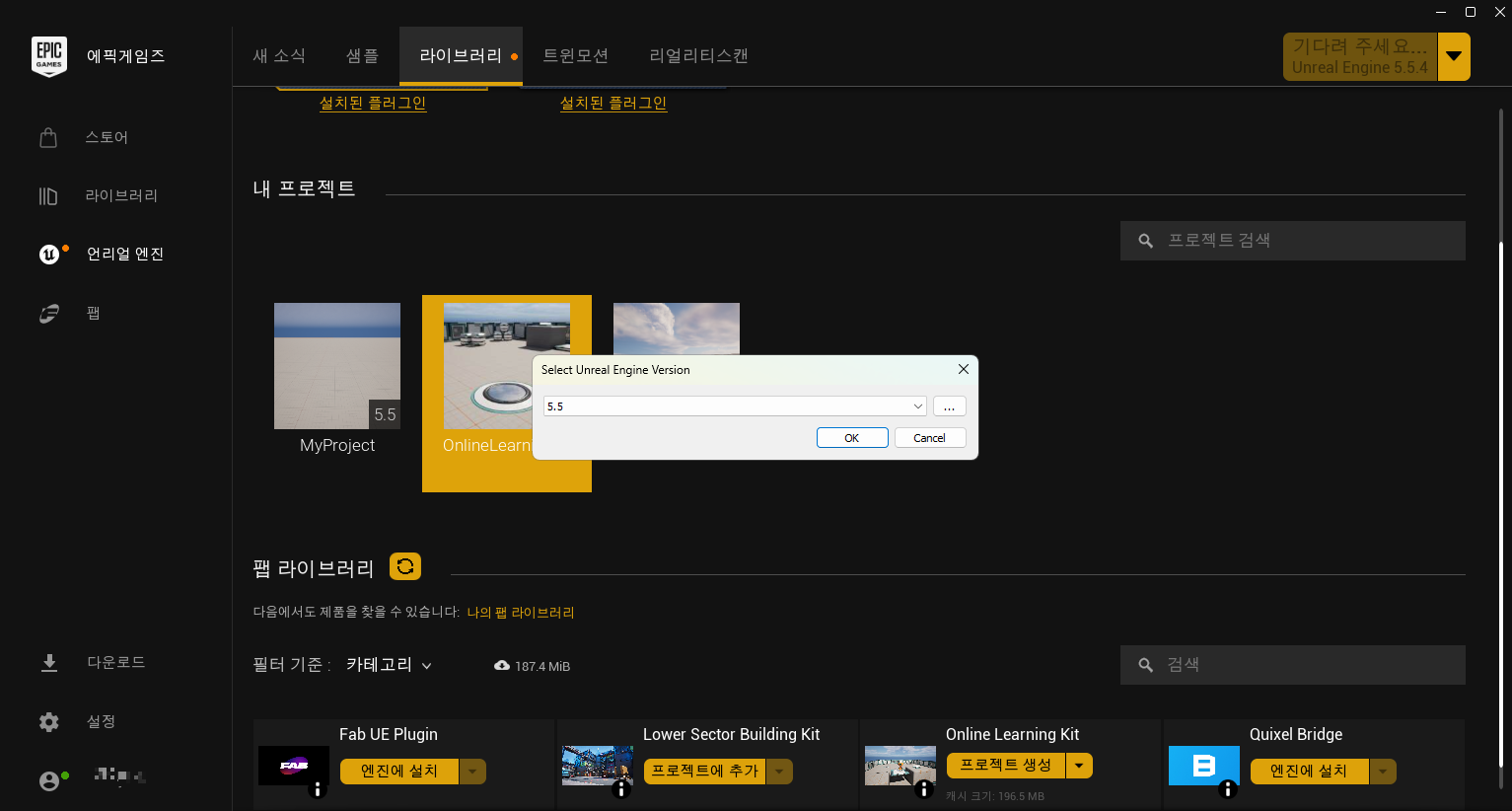
Task: Confirm with the OK button
Action: click(x=852, y=438)
